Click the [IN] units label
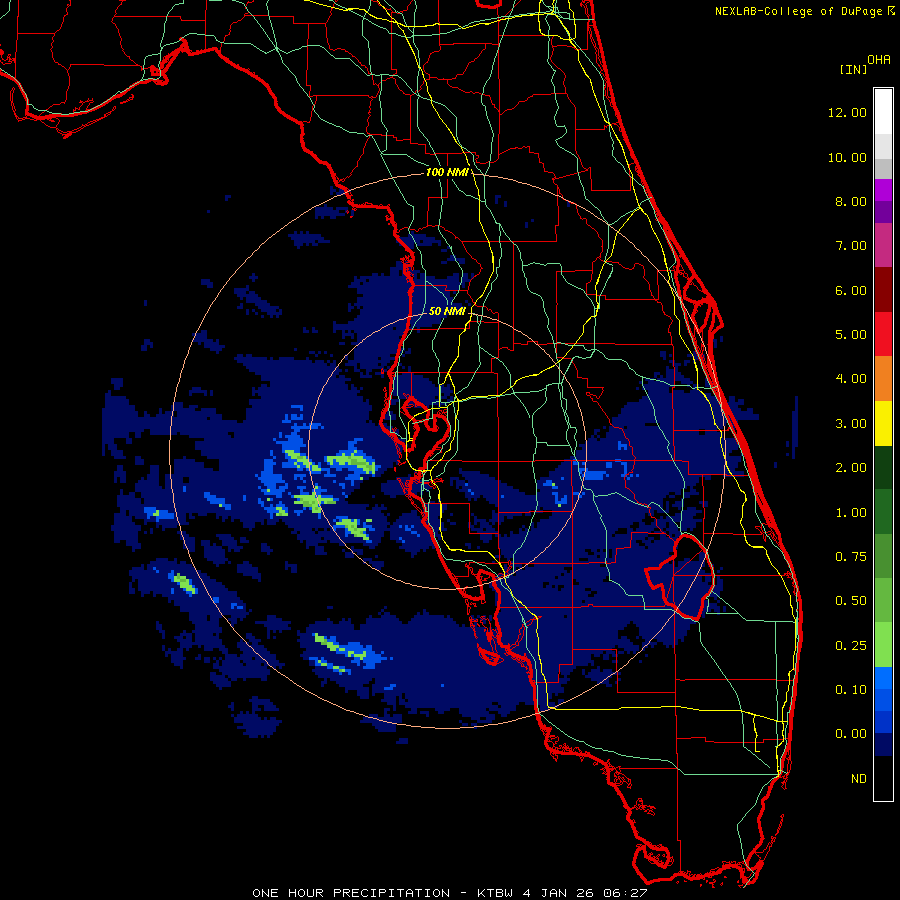900x900 pixels. pos(853,69)
